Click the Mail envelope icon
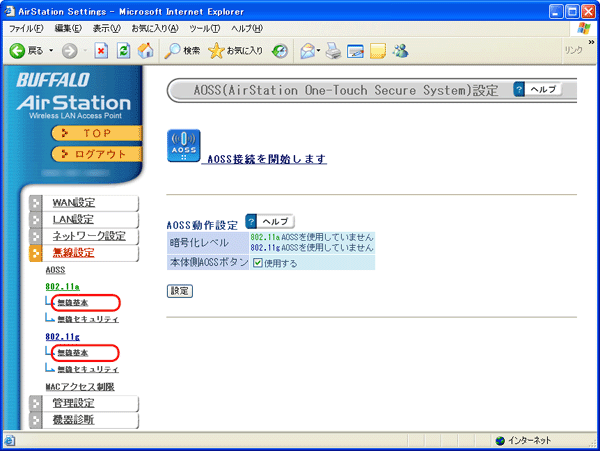 pyautogui.click(x=308, y=50)
